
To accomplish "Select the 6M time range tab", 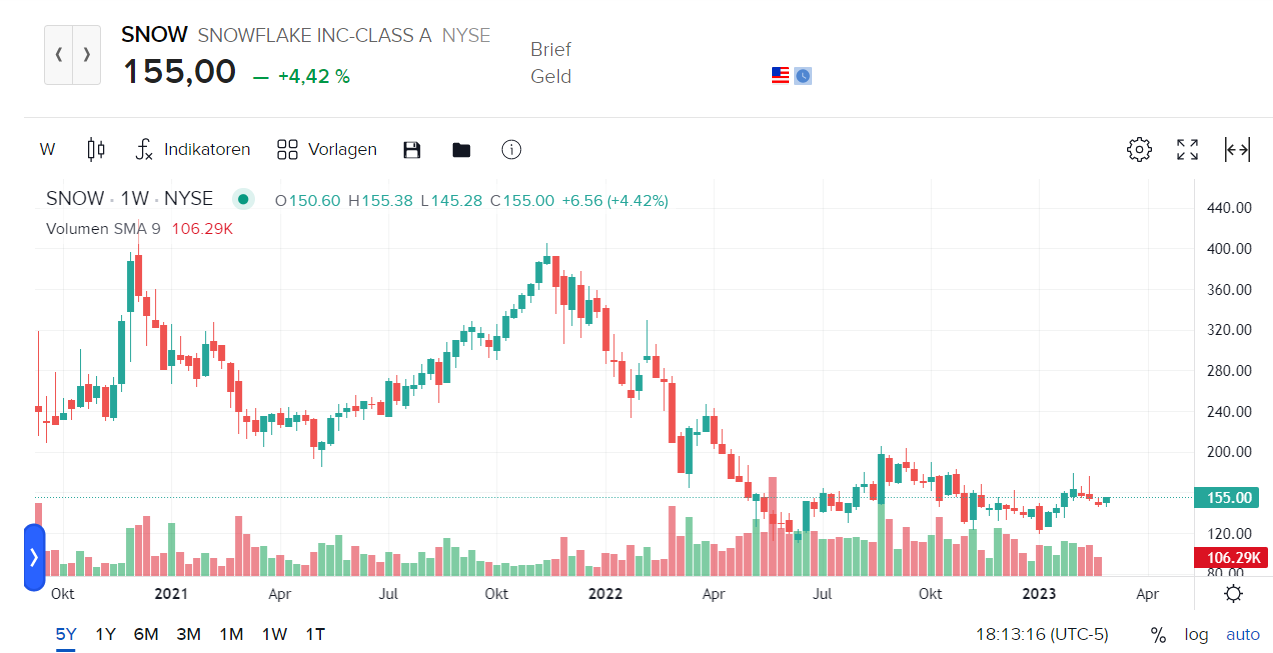I will [146, 634].
